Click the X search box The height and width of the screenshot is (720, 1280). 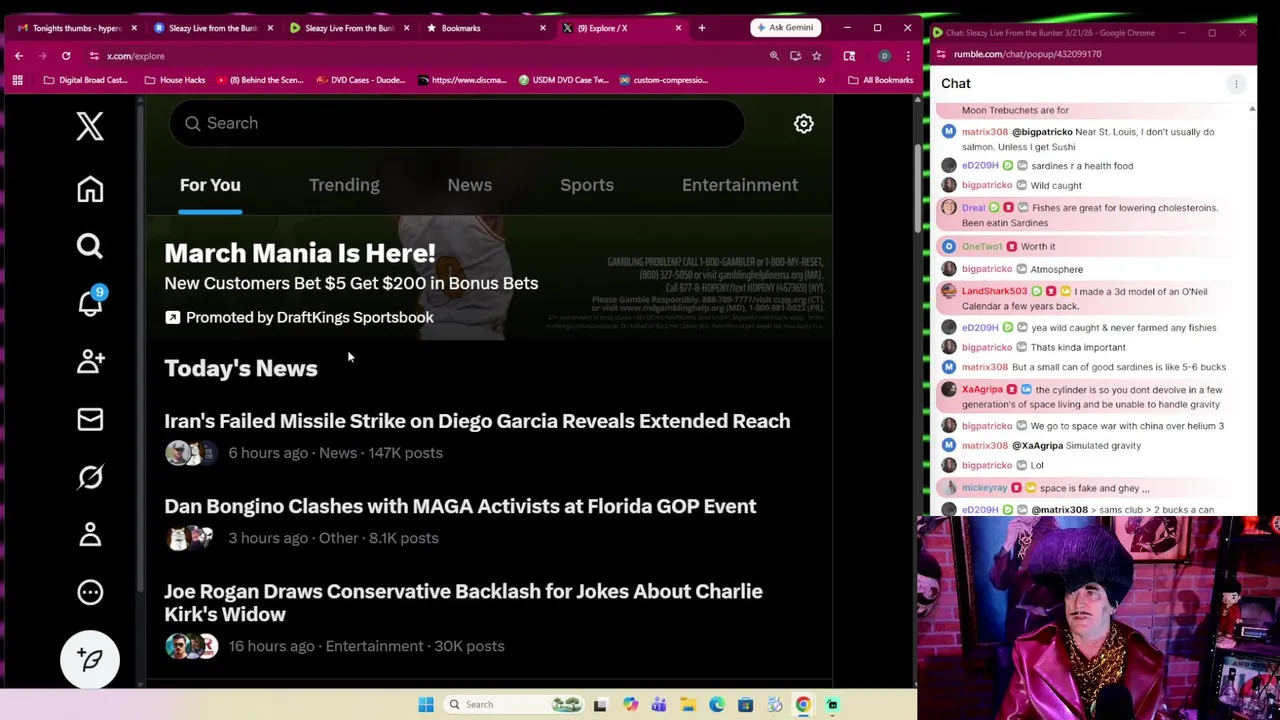tap(456, 123)
